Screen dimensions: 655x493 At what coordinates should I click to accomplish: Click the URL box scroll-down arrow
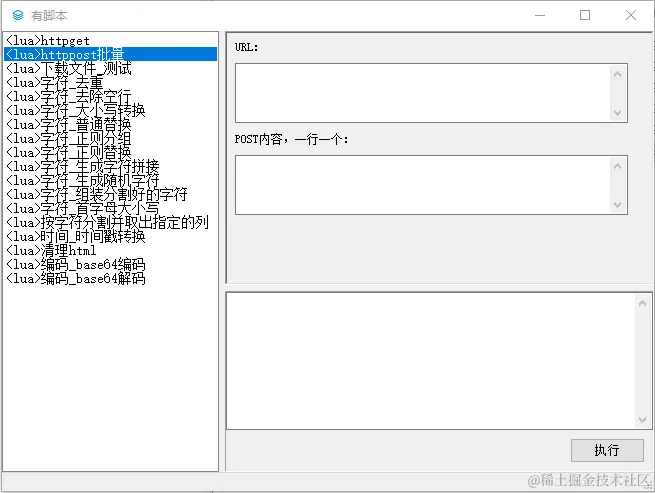pyautogui.click(x=618, y=112)
